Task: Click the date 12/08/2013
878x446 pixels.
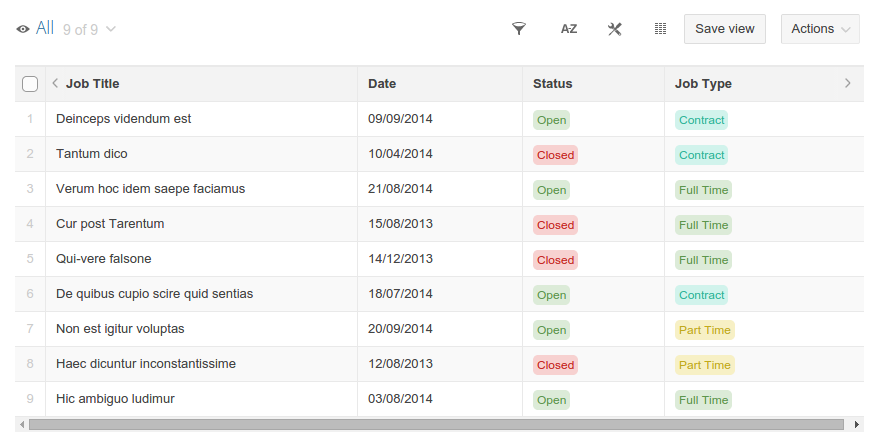Action: [400, 364]
